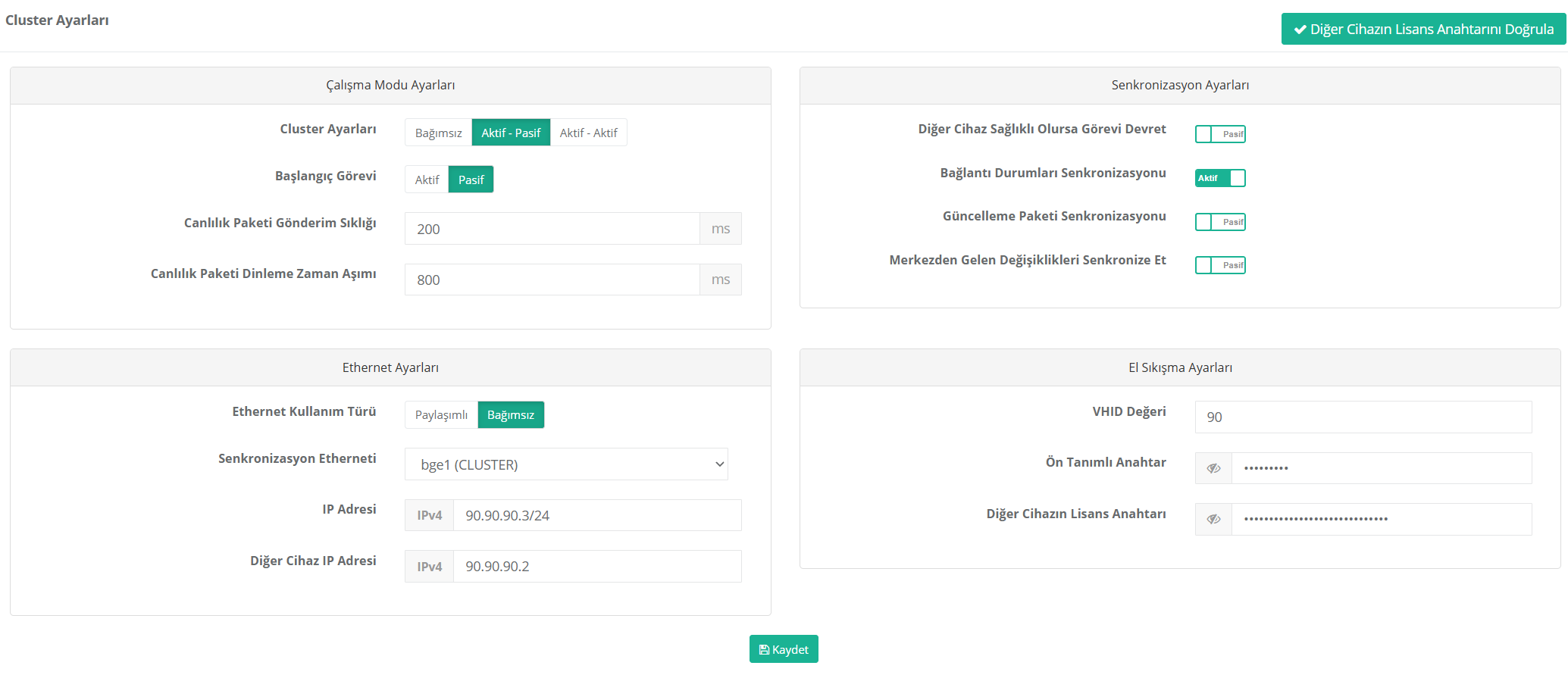Enable Diğer Cihaz Sağlıklı Olursa Görevi Devret
The width and height of the screenshot is (1568, 675).
[1220, 134]
